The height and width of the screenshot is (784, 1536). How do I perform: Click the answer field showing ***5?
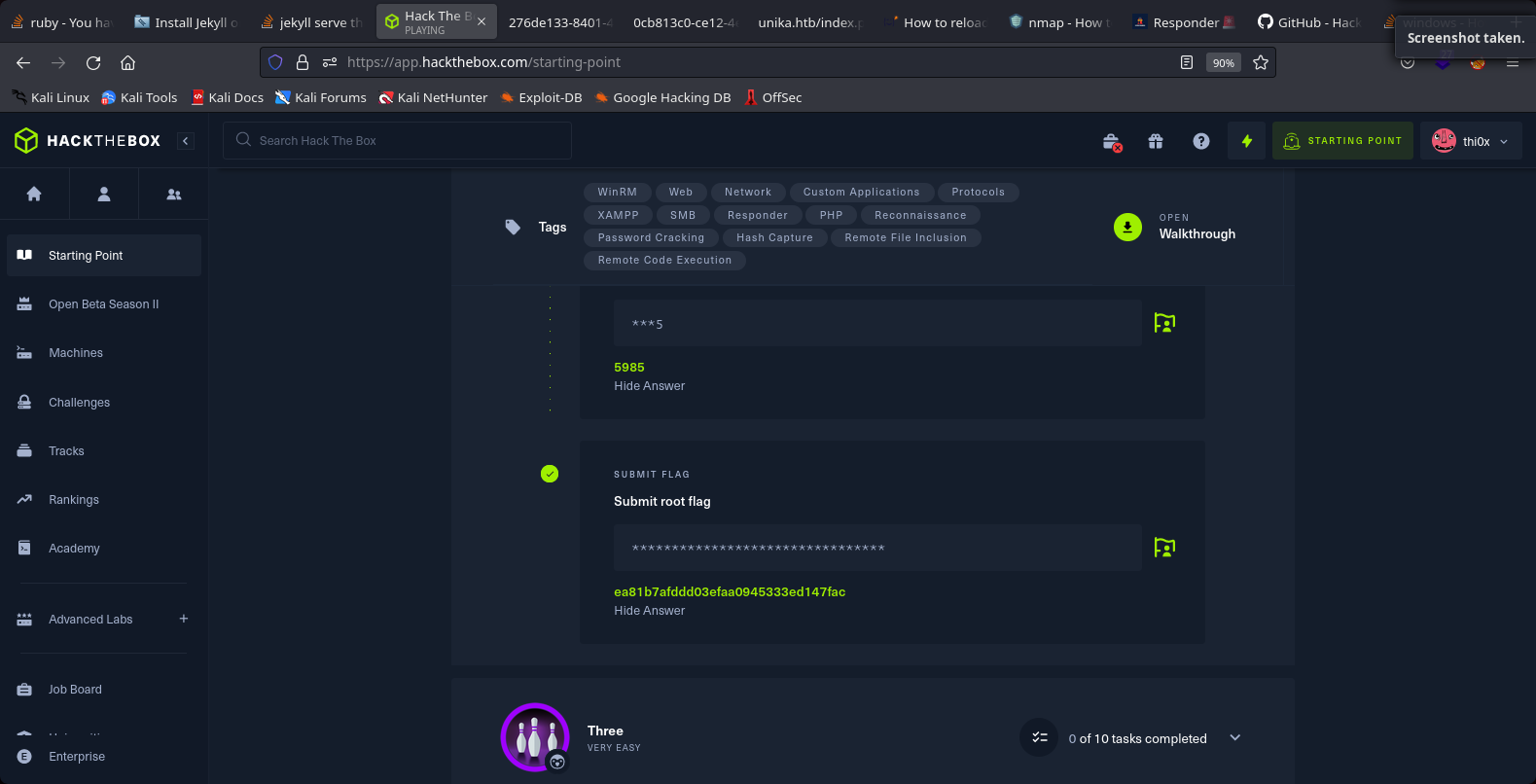pos(877,323)
